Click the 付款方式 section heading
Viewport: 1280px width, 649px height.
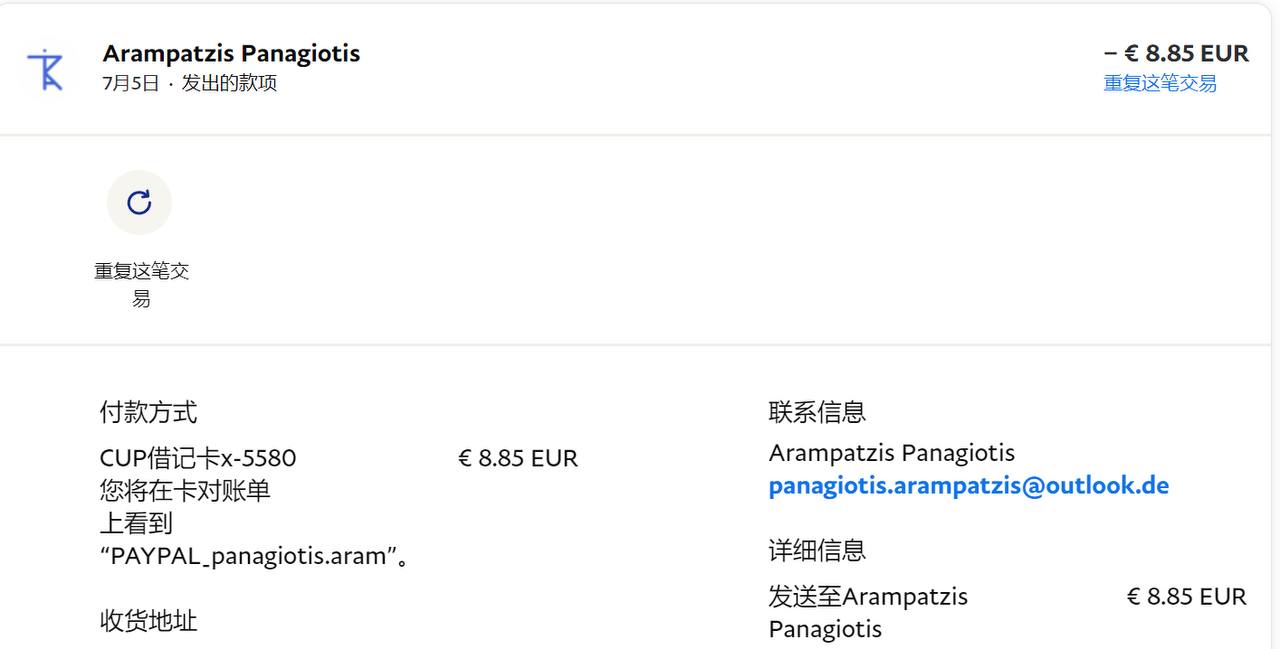[148, 412]
